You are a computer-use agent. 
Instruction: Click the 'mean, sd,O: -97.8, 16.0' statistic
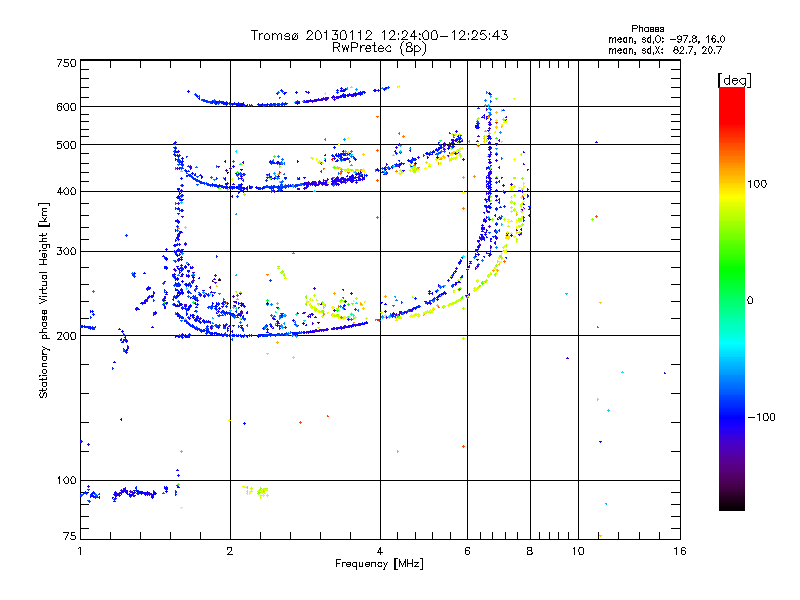pyautogui.click(x=666, y=39)
